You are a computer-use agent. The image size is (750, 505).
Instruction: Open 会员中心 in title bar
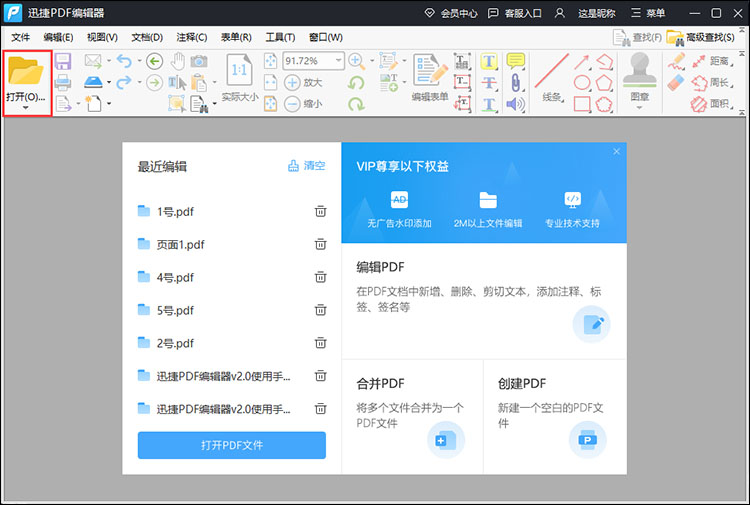[451, 13]
